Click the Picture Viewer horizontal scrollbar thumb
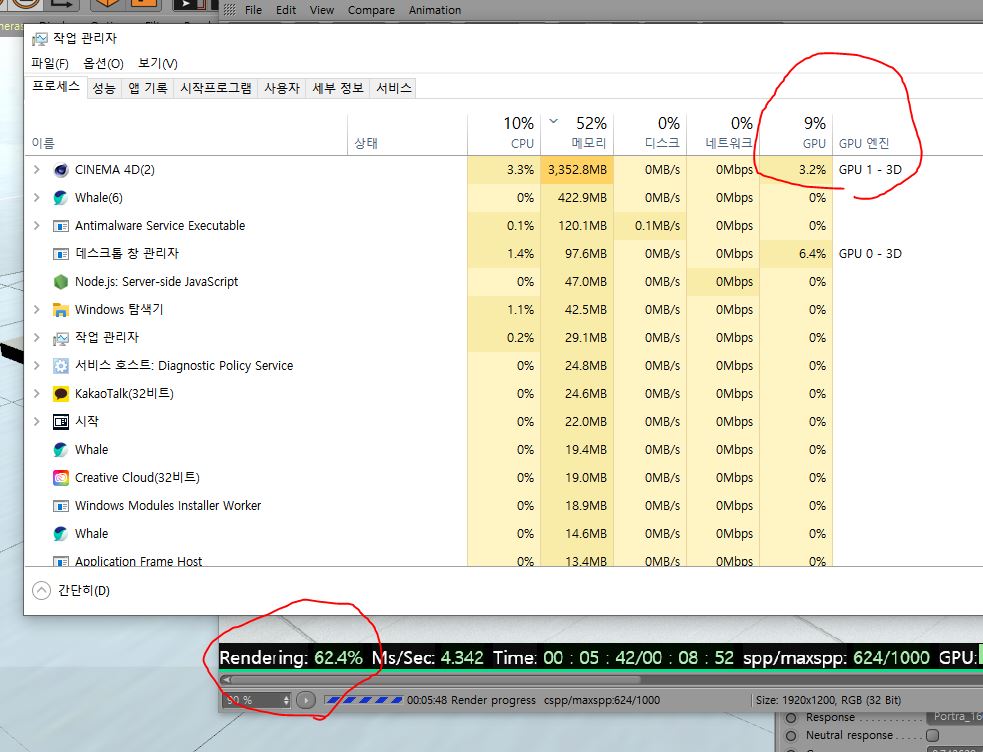This screenshot has height=752, width=983. 436,679
